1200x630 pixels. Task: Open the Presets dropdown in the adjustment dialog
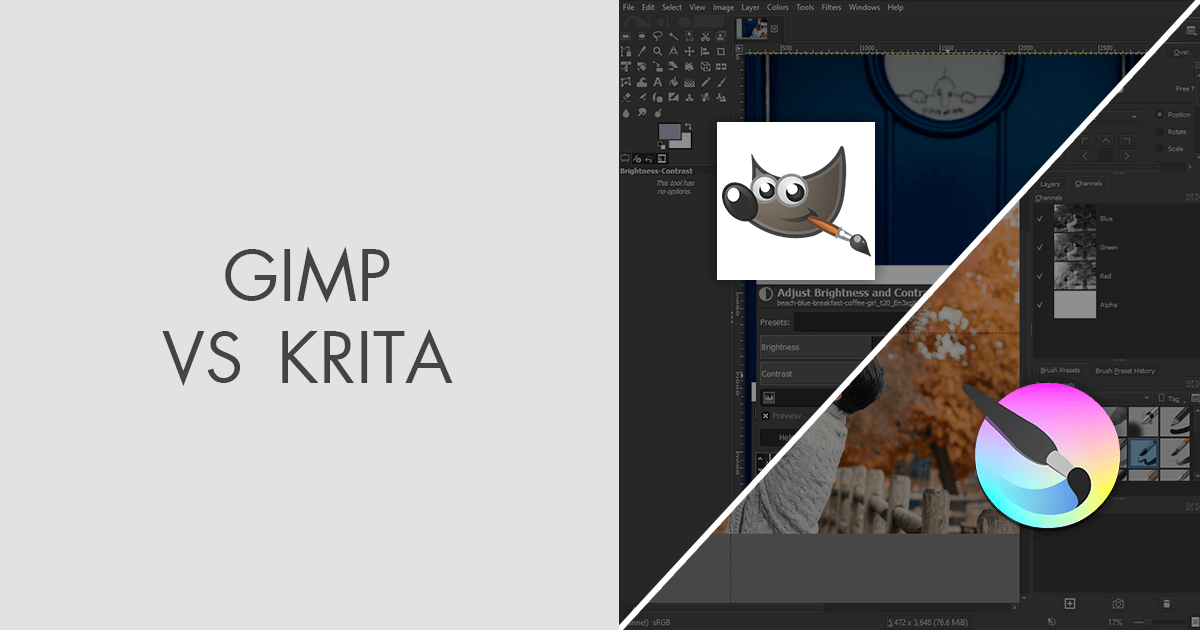(840, 323)
